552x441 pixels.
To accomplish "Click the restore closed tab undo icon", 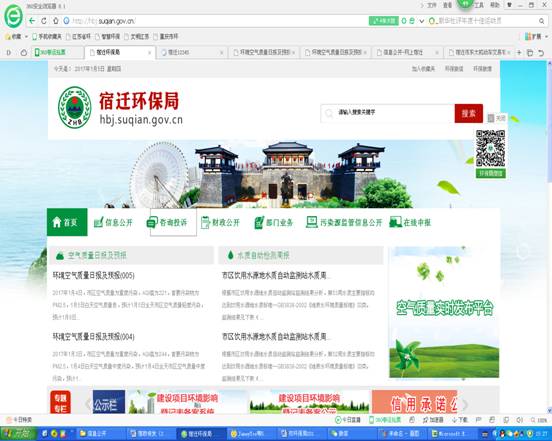I will tap(541, 52).
